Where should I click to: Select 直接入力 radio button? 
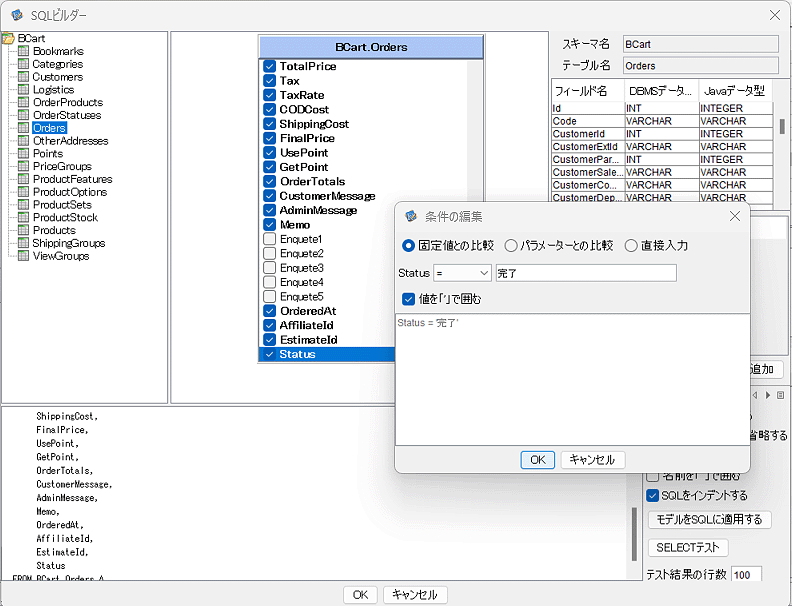point(631,245)
